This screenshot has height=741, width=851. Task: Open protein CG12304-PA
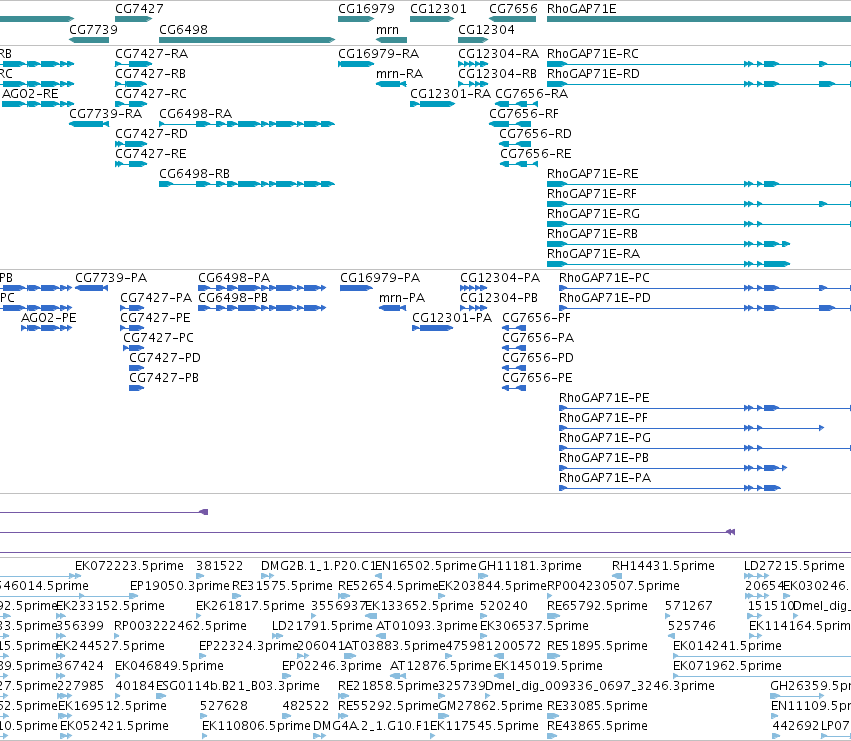pos(500,278)
